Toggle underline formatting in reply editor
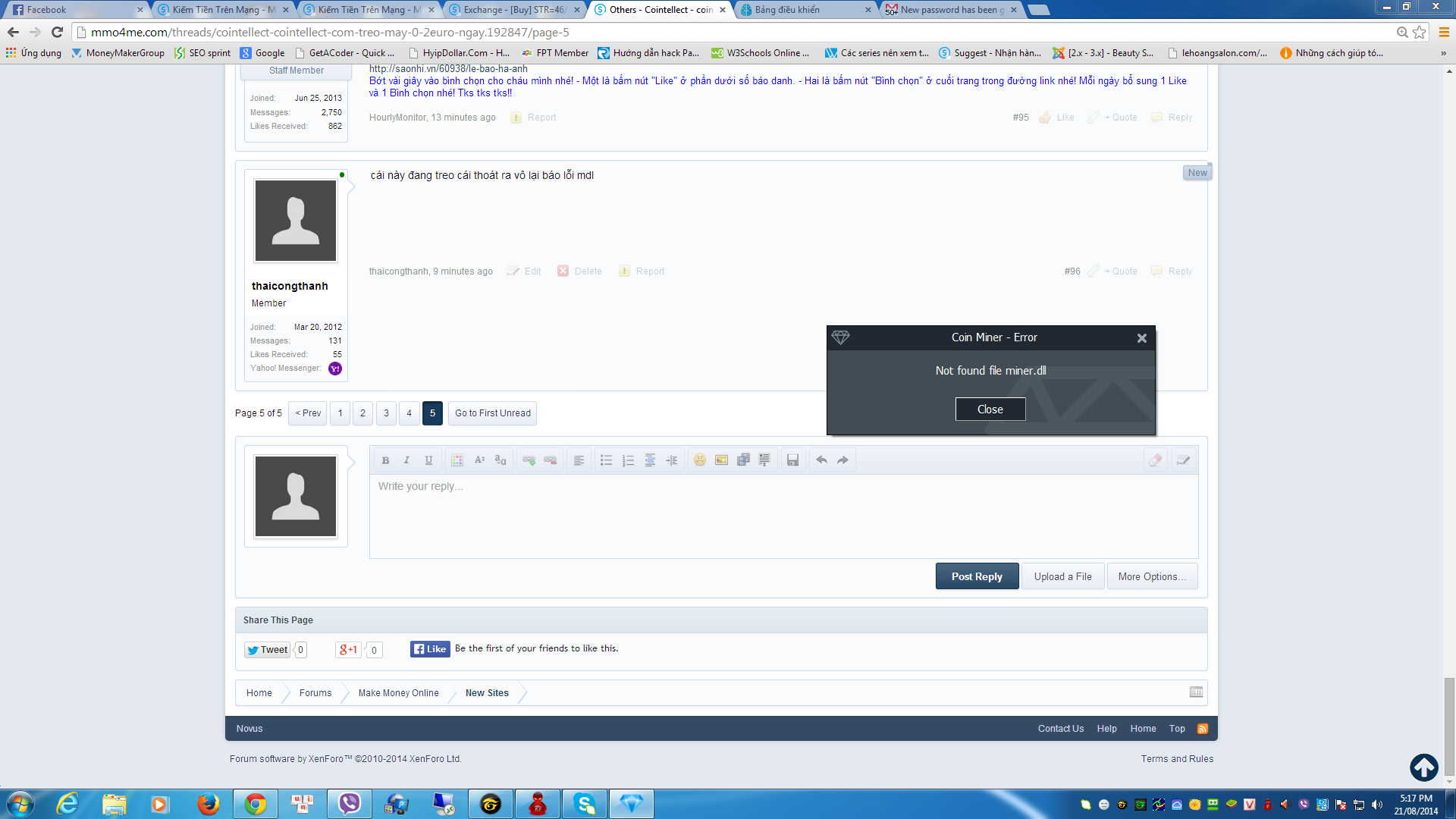The image size is (1456, 819). 428,460
